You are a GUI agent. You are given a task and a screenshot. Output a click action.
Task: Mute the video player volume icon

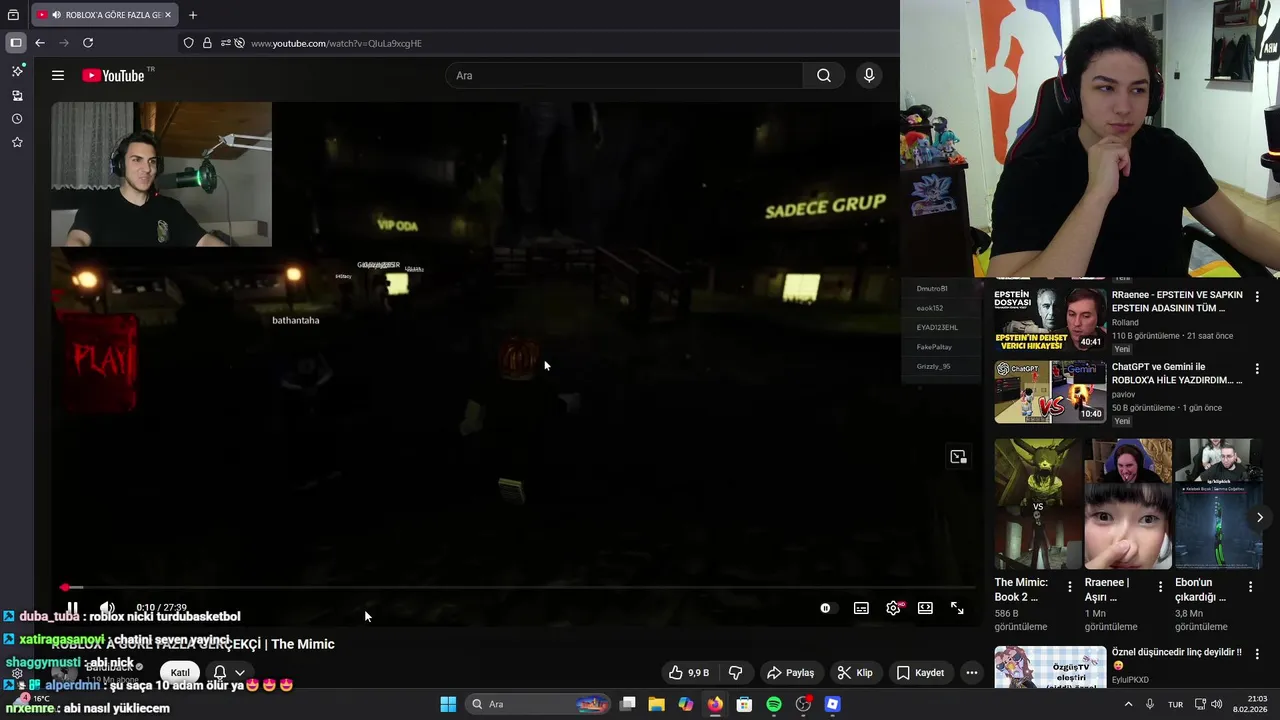coord(107,608)
